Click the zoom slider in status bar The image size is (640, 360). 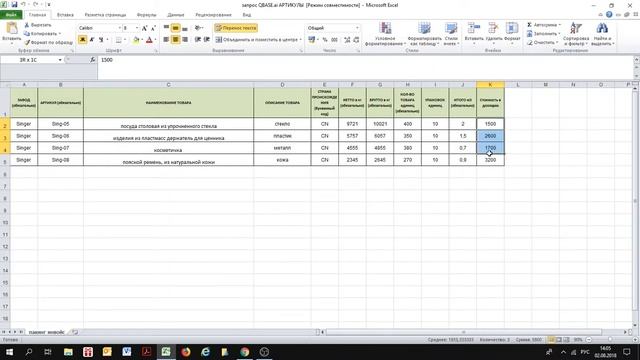coord(610,340)
